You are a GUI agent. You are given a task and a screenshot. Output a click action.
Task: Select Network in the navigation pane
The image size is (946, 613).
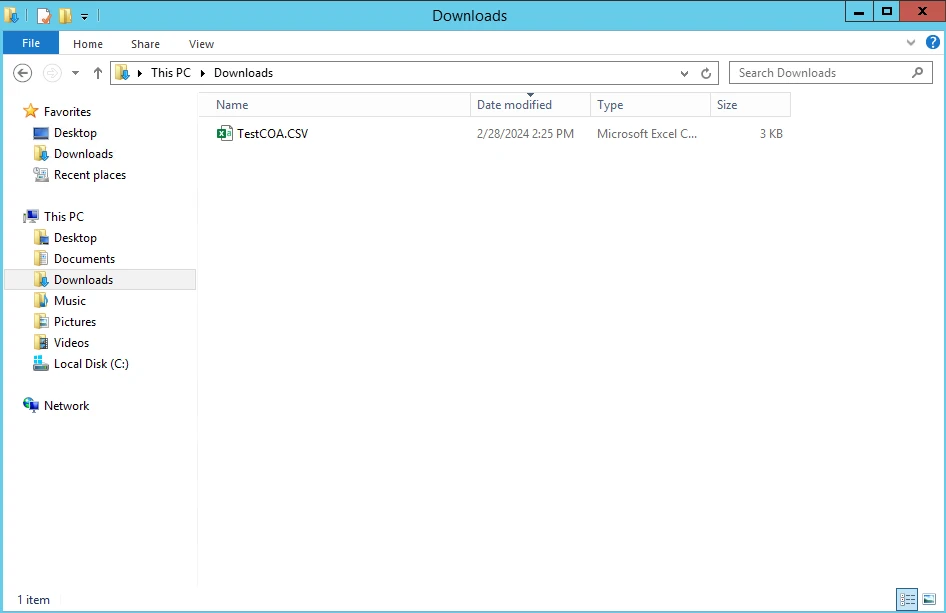(x=66, y=405)
